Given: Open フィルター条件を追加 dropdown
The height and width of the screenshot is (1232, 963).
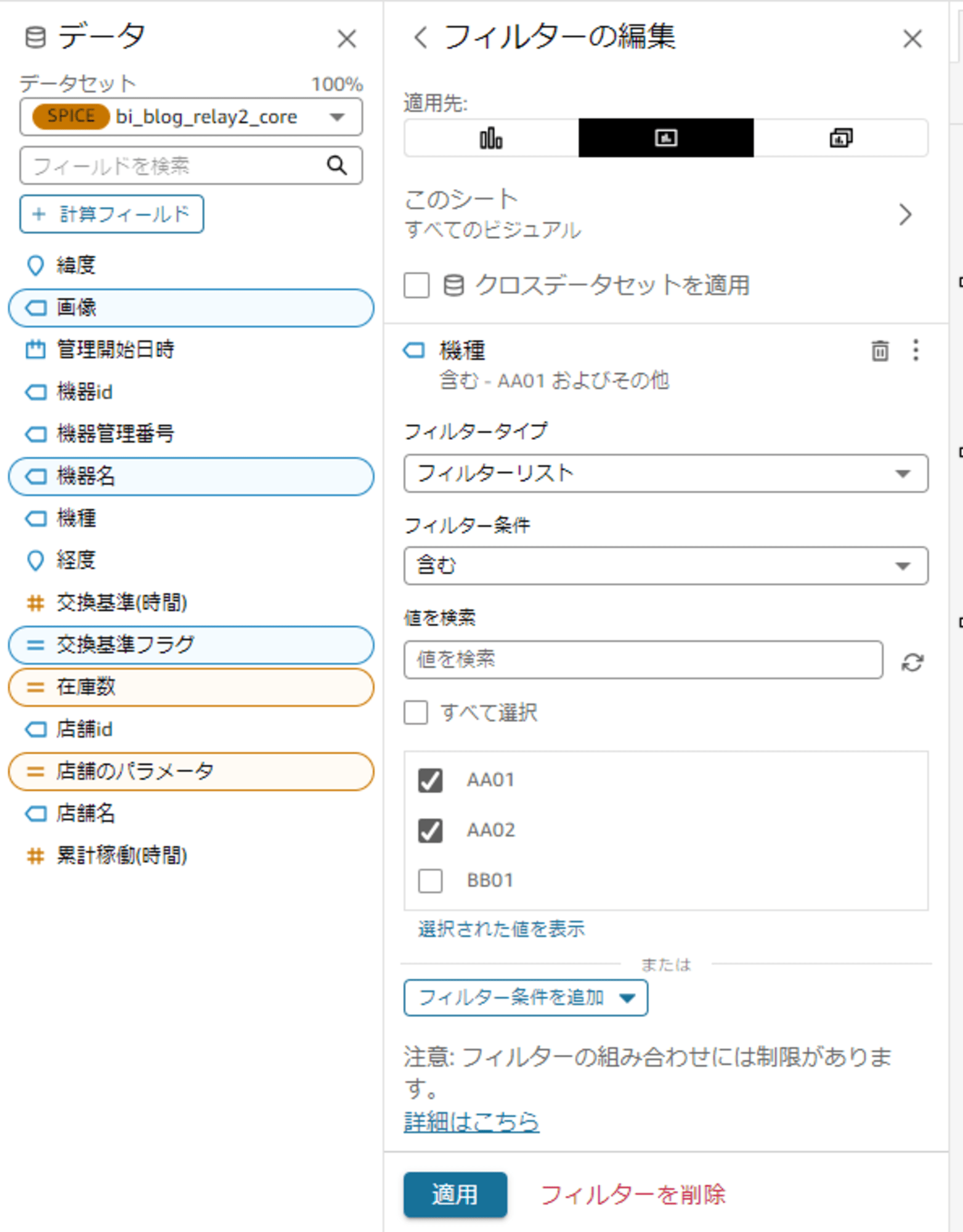Looking at the screenshot, I should point(526,997).
